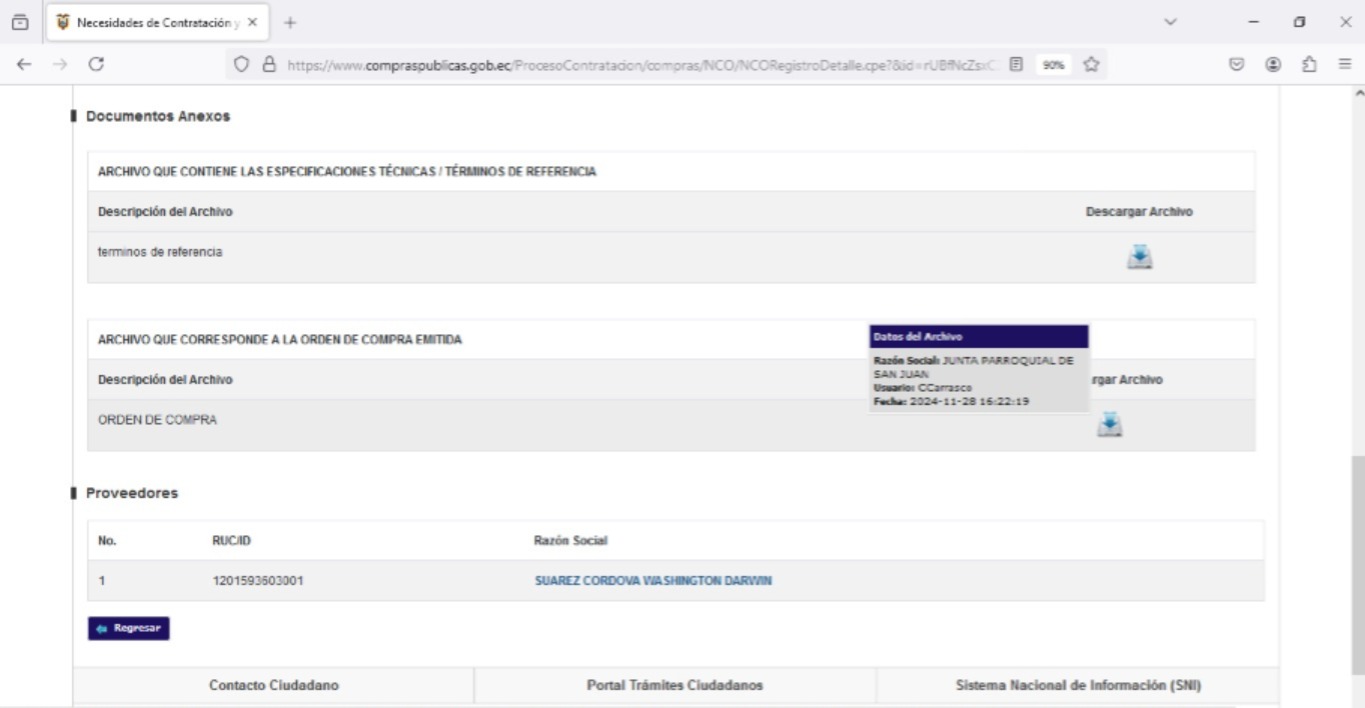Viewport: 1365px width, 708px height.
Task: Open the extensions toolbar icon
Action: click(1308, 64)
